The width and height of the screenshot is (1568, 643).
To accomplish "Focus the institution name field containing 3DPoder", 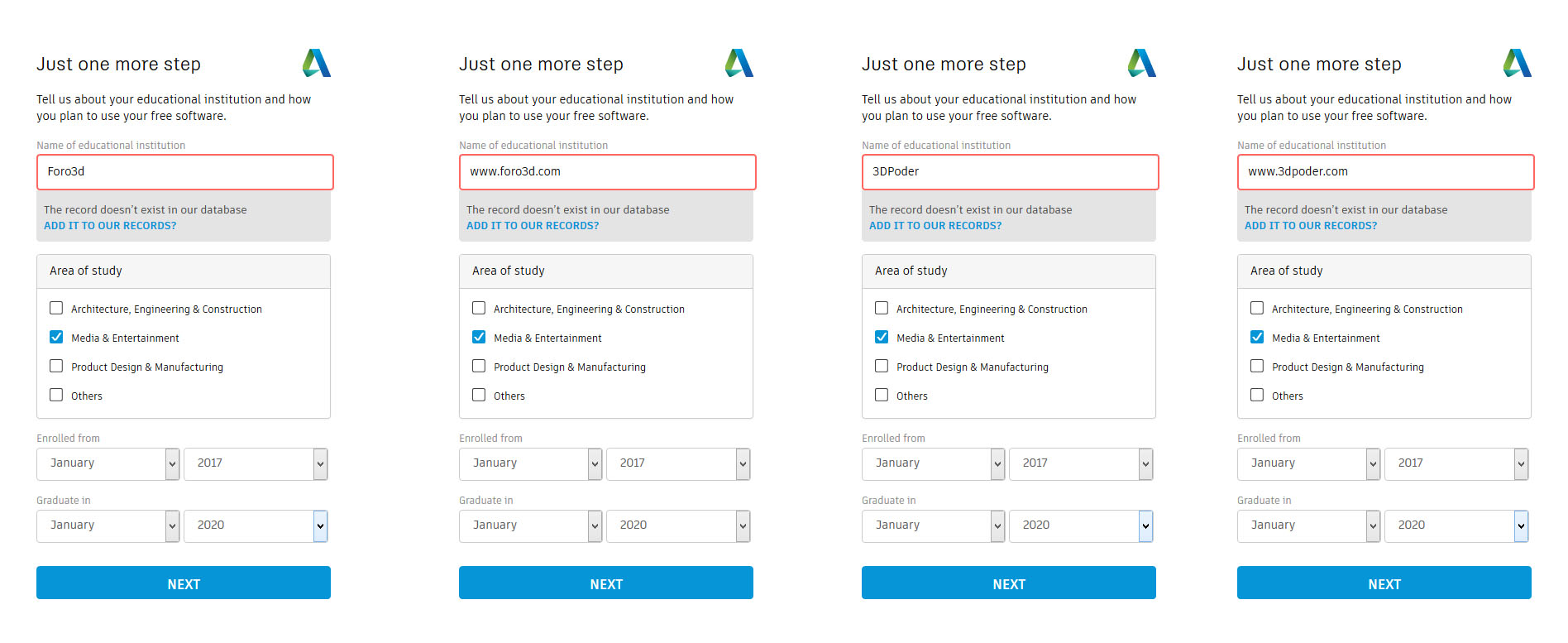I will pos(1010,172).
